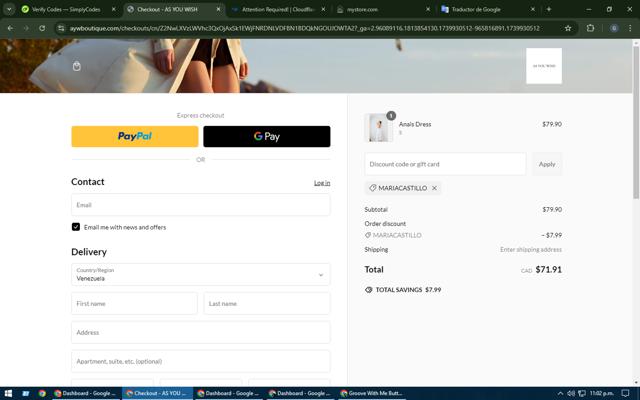The image size is (640, 400).
Task: Click the forward navigation arrow
Action: (26, 28)
